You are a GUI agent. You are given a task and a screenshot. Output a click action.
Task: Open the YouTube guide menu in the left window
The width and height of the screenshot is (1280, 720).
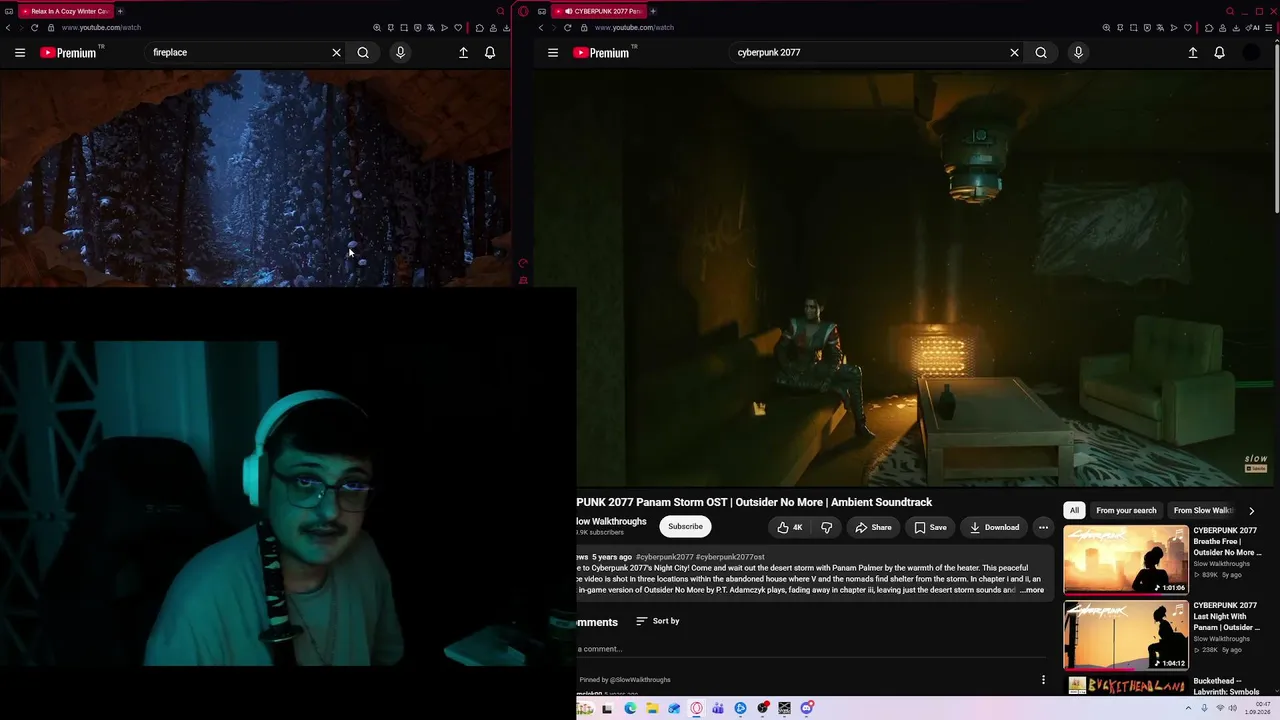(20, 52)
